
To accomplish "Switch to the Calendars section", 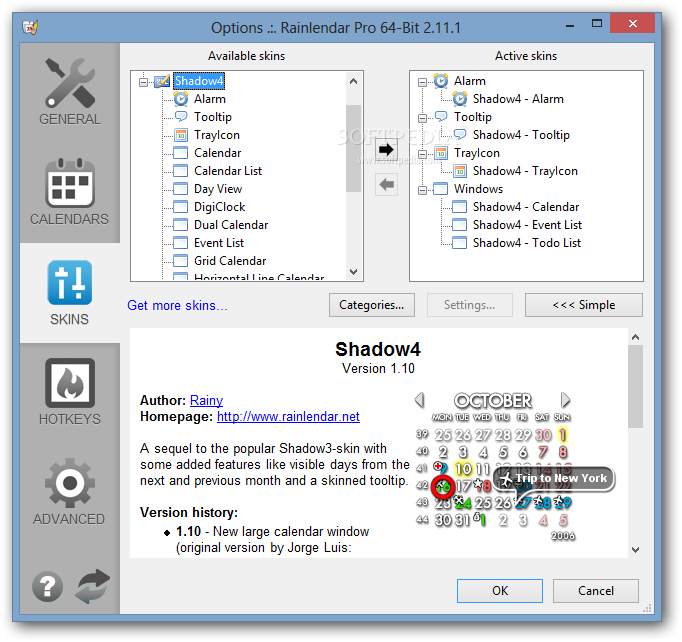I will (70, 192).
